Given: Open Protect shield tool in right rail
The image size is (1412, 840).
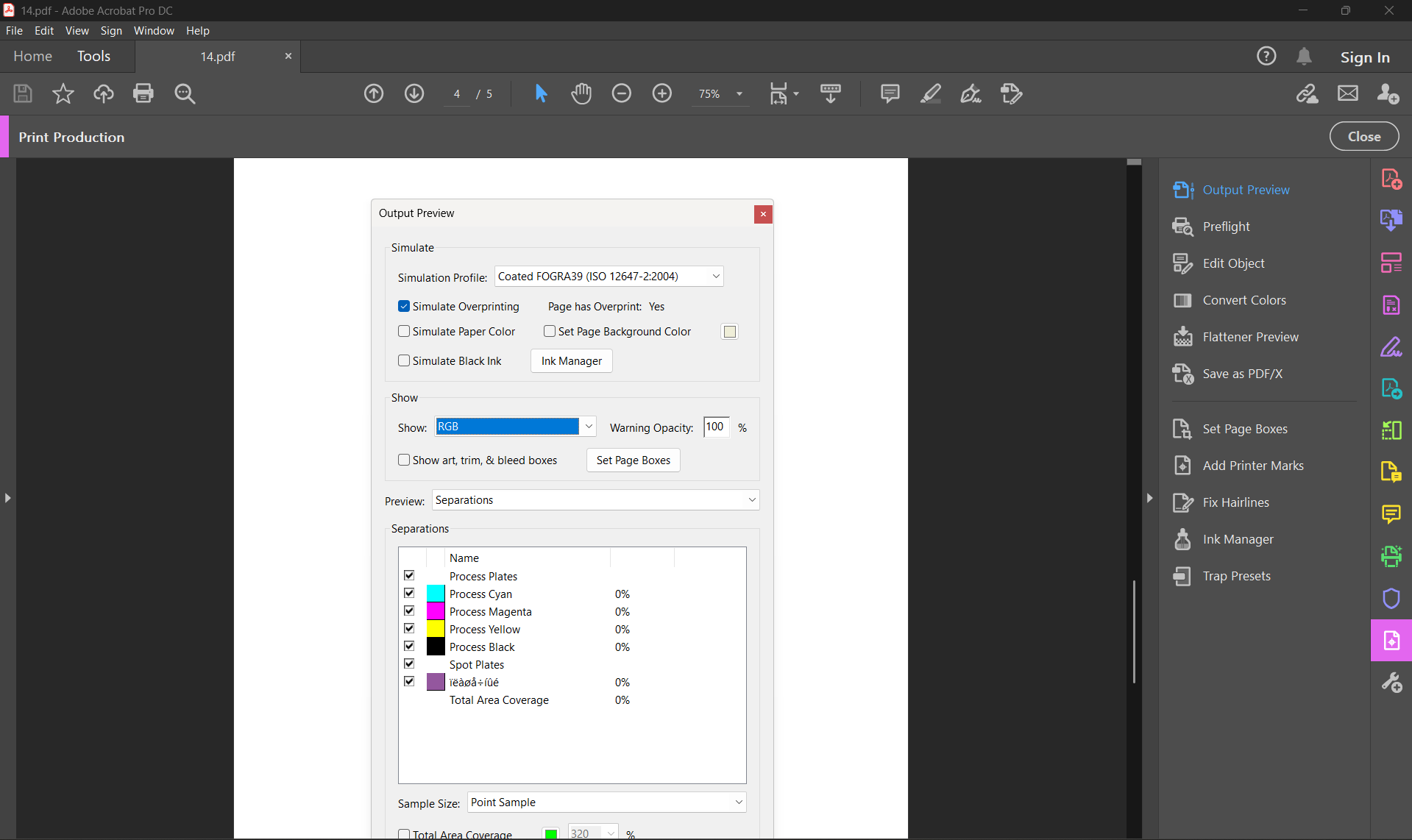Looking at the screenshot, I should [1391, 598].
